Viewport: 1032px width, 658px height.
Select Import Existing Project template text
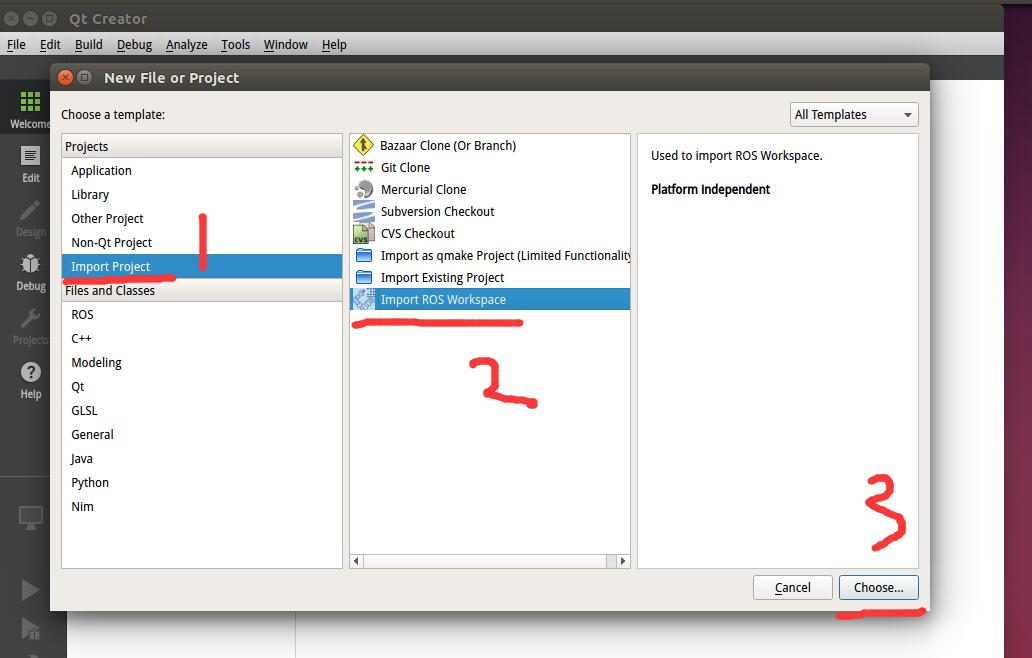[x=442, y=278]
